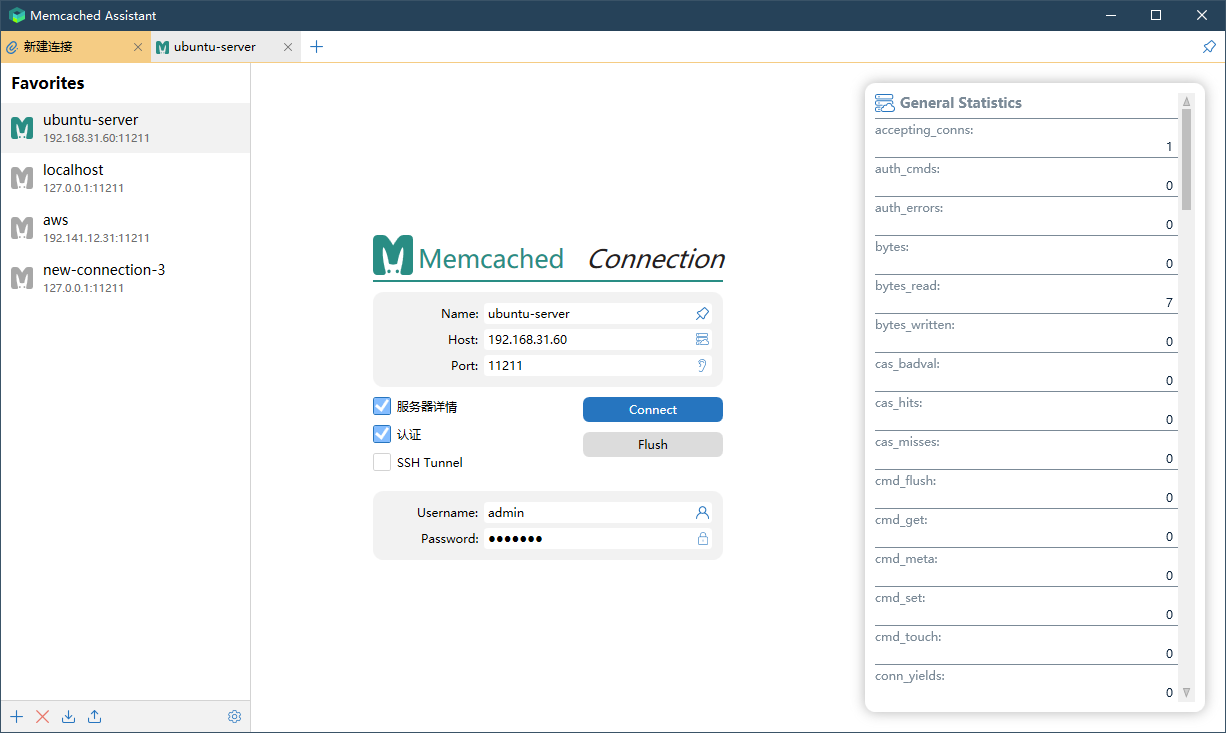The width and height of the screenshot is (1226, 733).
Task: Click the localhost favorite's Memcached icon
Action: (x=22, y=178)
